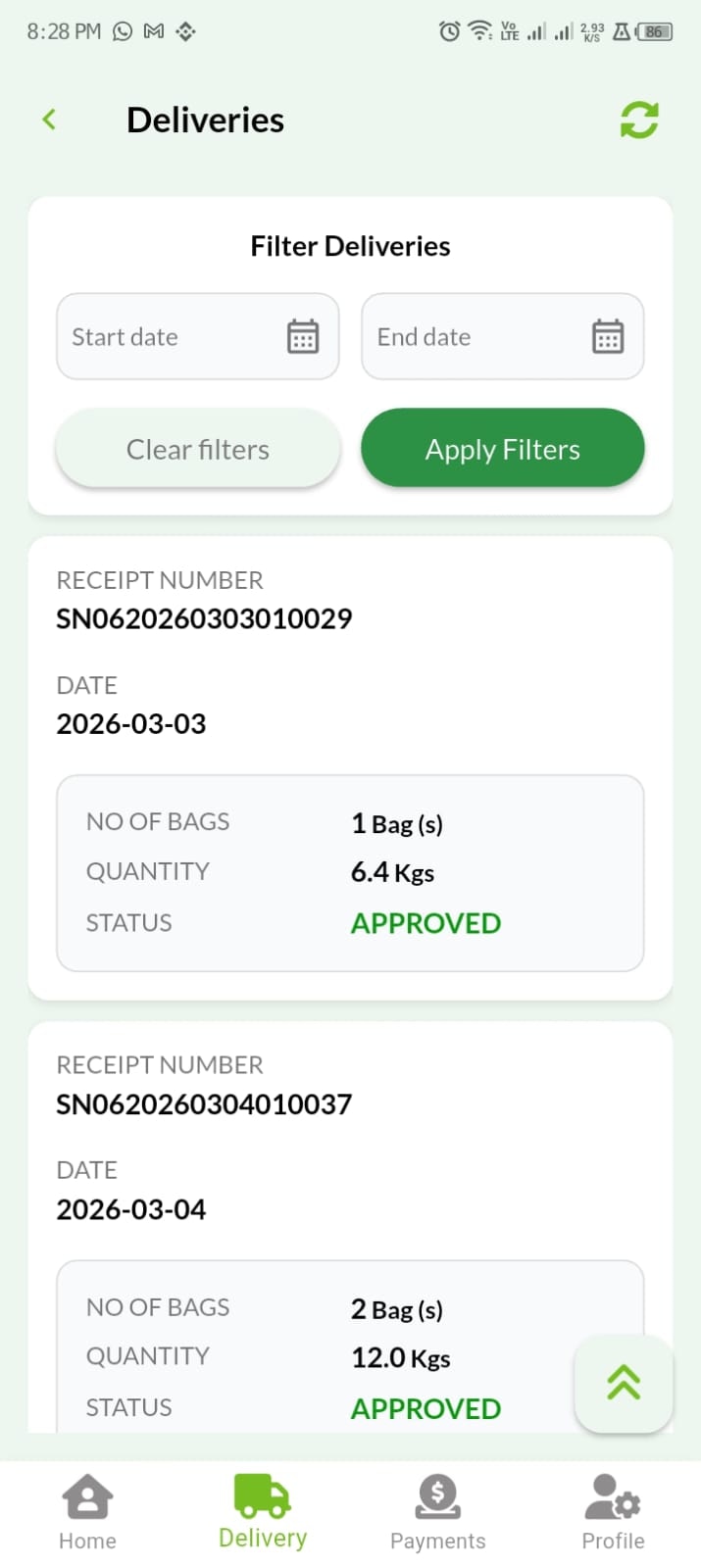701x1568 pixels.
Task: Open the Start date calendar icon
Action: [x=303, y=336]
